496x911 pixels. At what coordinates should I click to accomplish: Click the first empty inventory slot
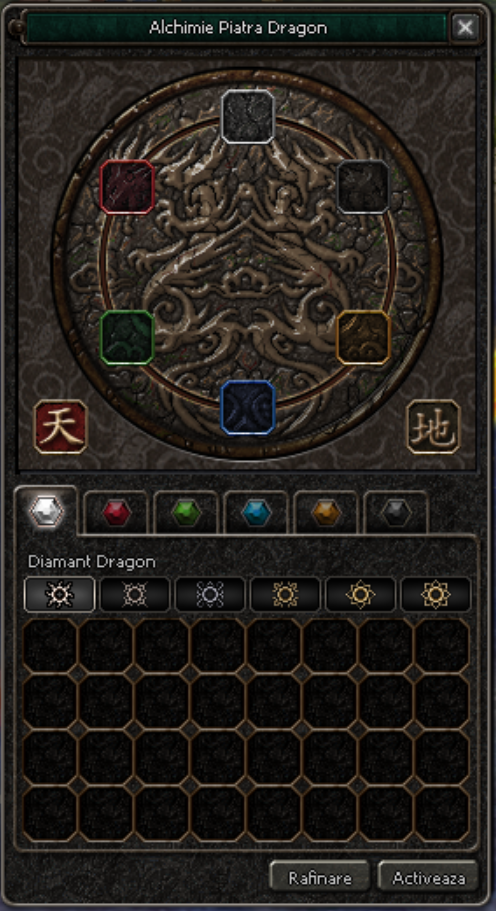point(50,645)
